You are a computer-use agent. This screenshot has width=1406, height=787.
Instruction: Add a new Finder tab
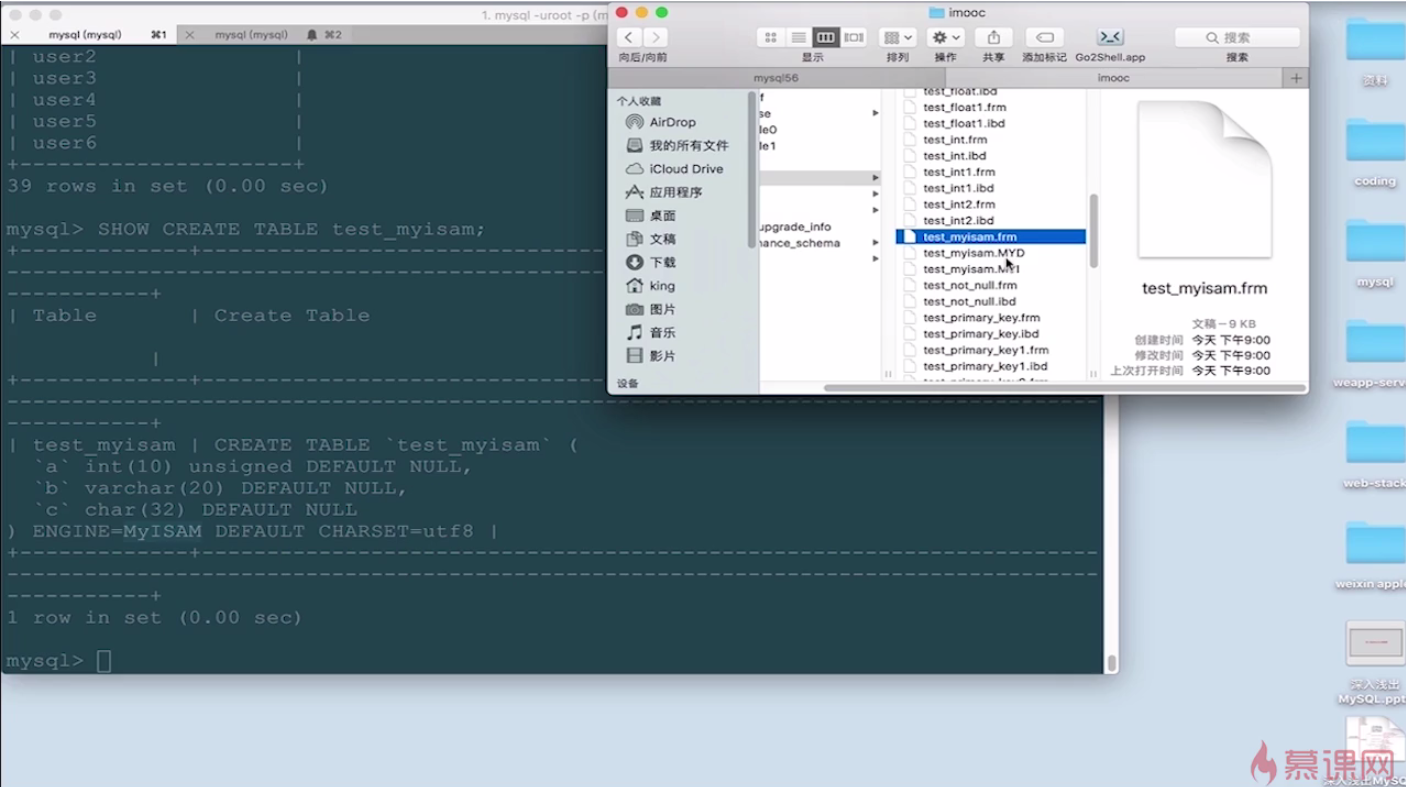(x=1296, y=77)
